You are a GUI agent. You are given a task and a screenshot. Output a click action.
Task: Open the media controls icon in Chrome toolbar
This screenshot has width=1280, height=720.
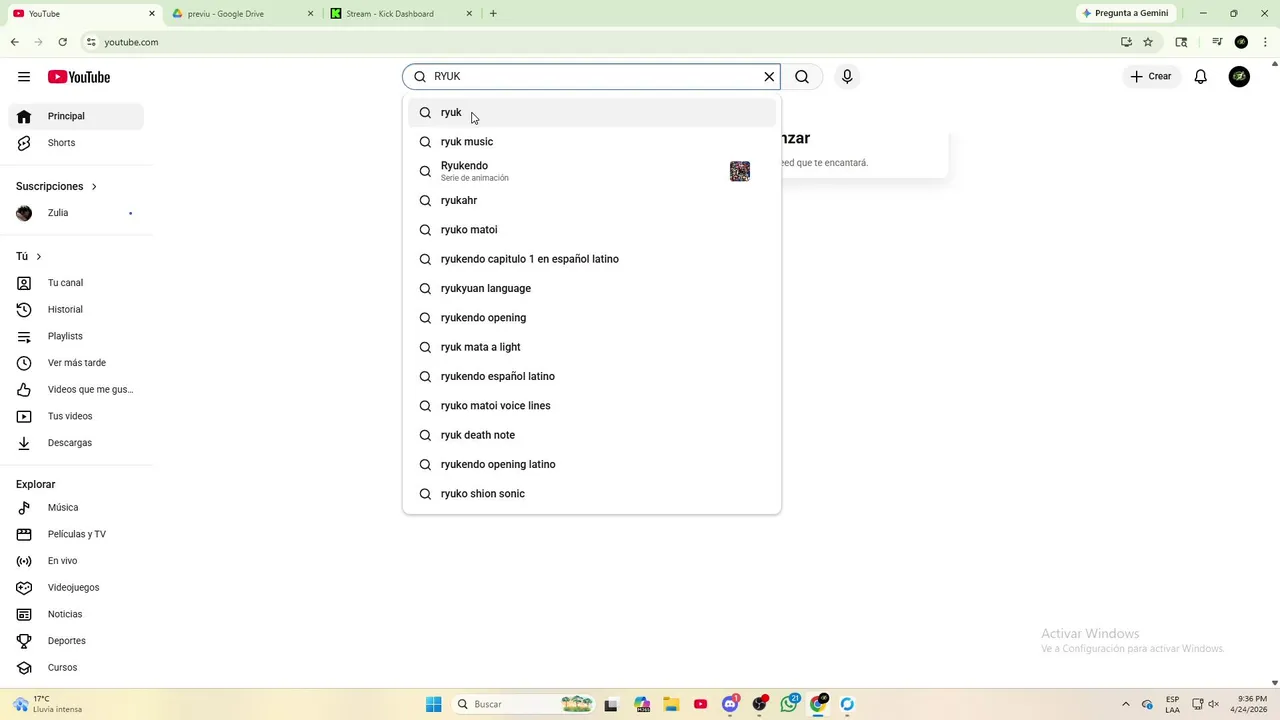(x=1217, y=42)
